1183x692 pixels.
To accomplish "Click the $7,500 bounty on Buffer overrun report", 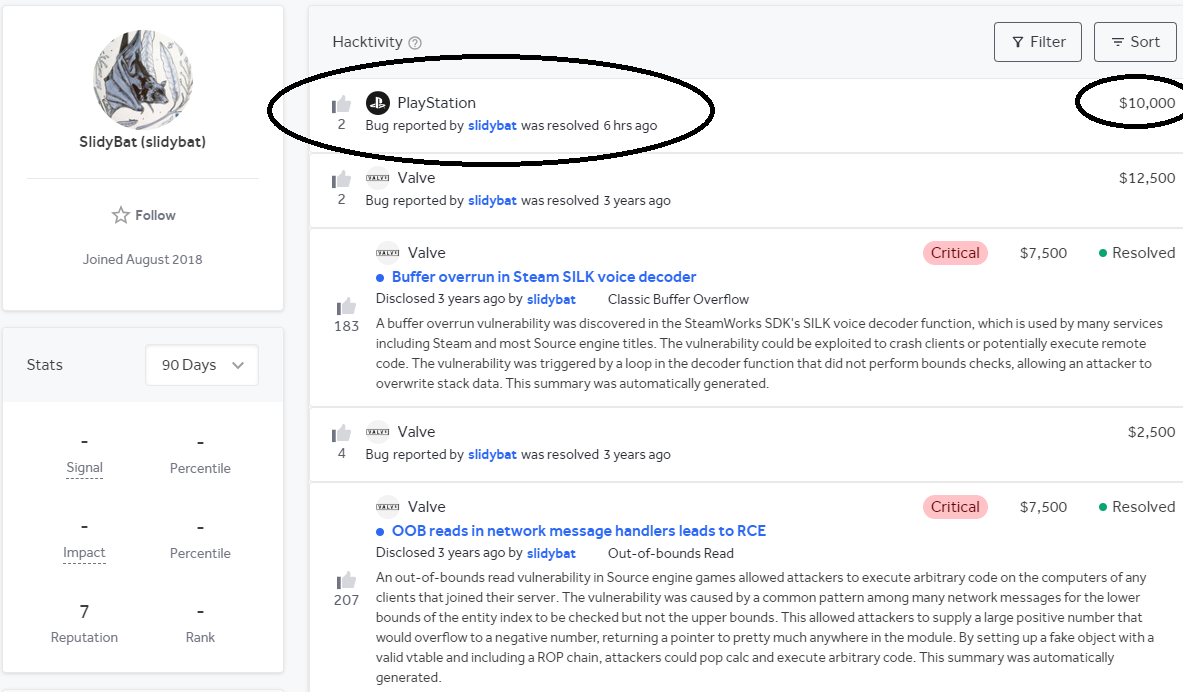I will (1043, 253).
